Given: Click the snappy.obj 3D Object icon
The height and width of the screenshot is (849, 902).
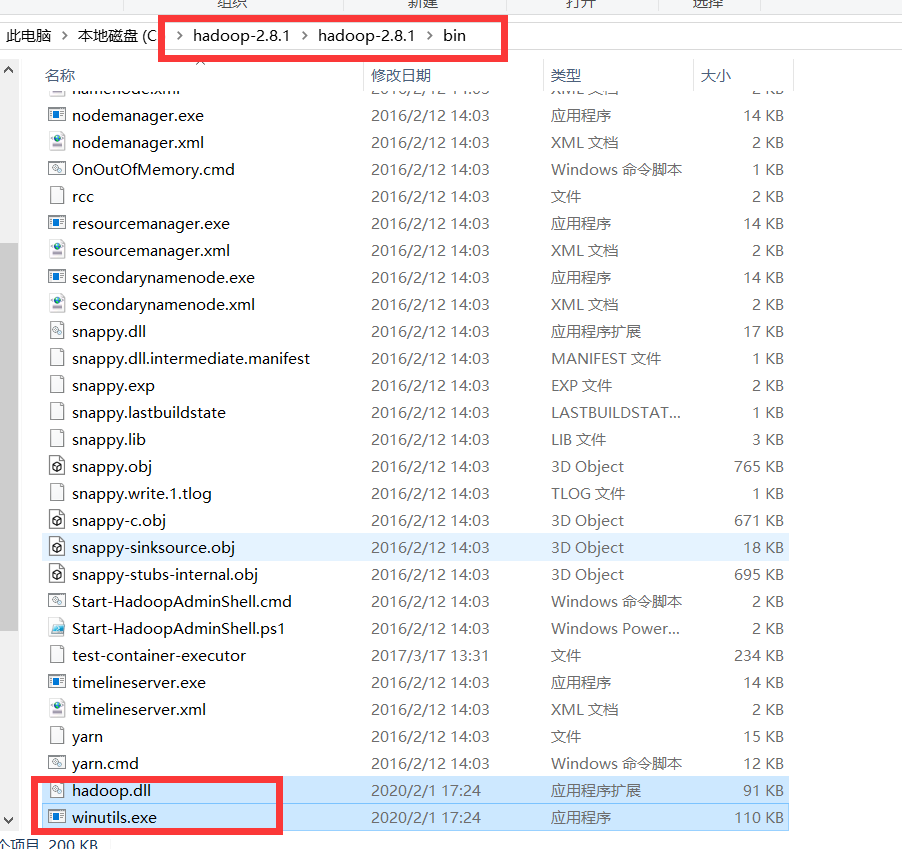Looking at the screenshot, I should (57, 466).
